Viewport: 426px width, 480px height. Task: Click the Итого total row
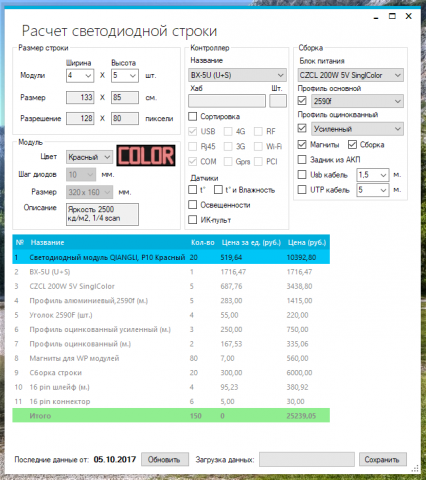[x=171, y=416]
